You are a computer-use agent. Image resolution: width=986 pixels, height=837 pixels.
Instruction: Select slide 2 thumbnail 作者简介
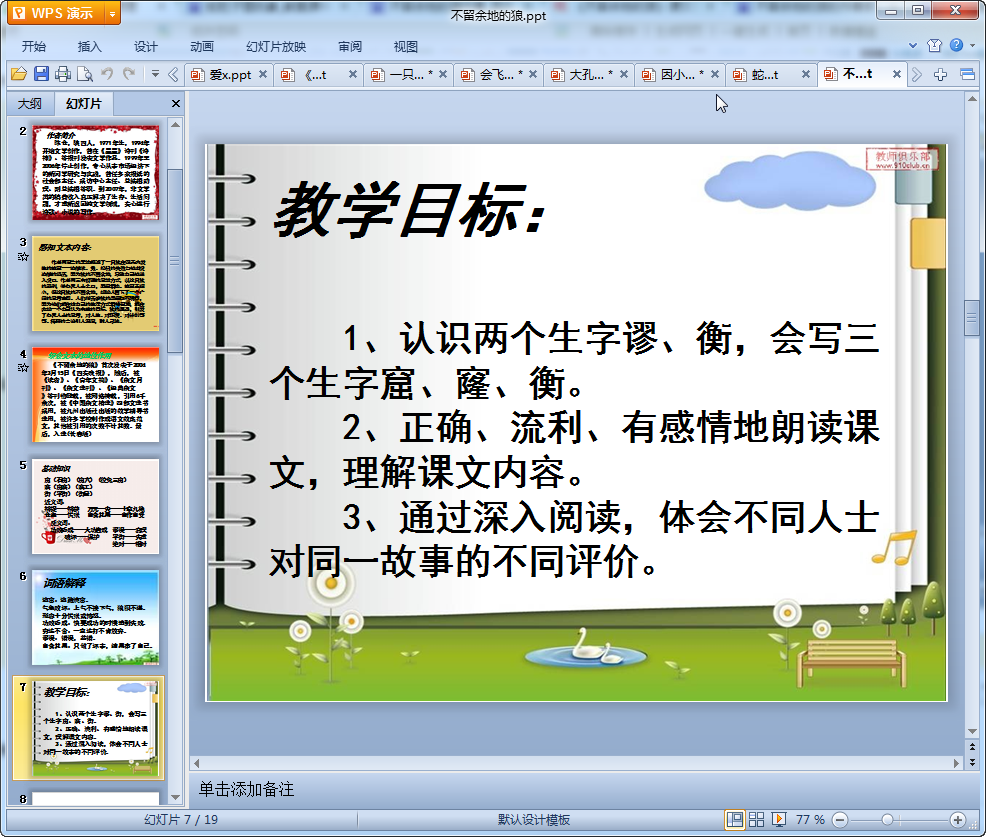(96, 172)
